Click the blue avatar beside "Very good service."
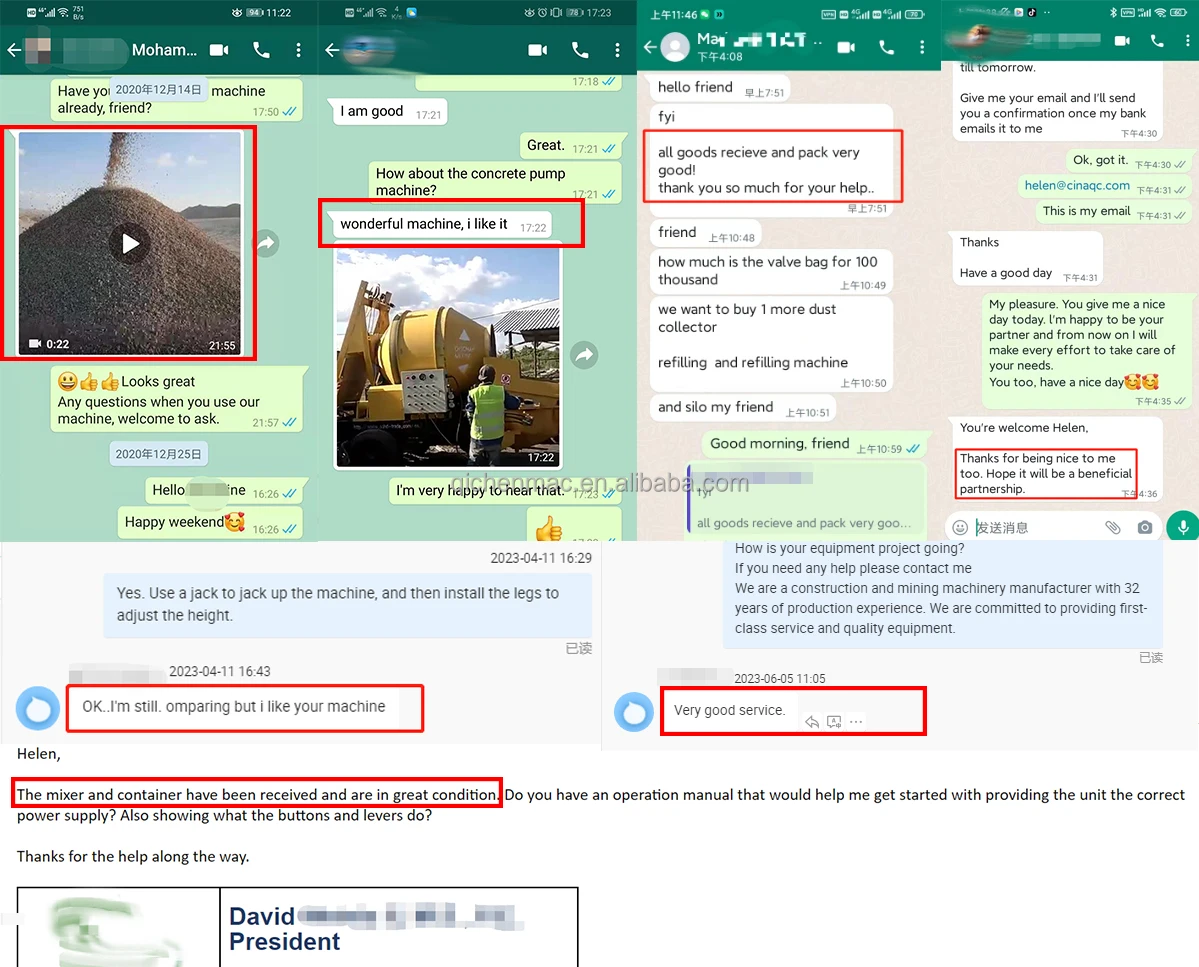The image size is (1199, 967). point(634,712)
